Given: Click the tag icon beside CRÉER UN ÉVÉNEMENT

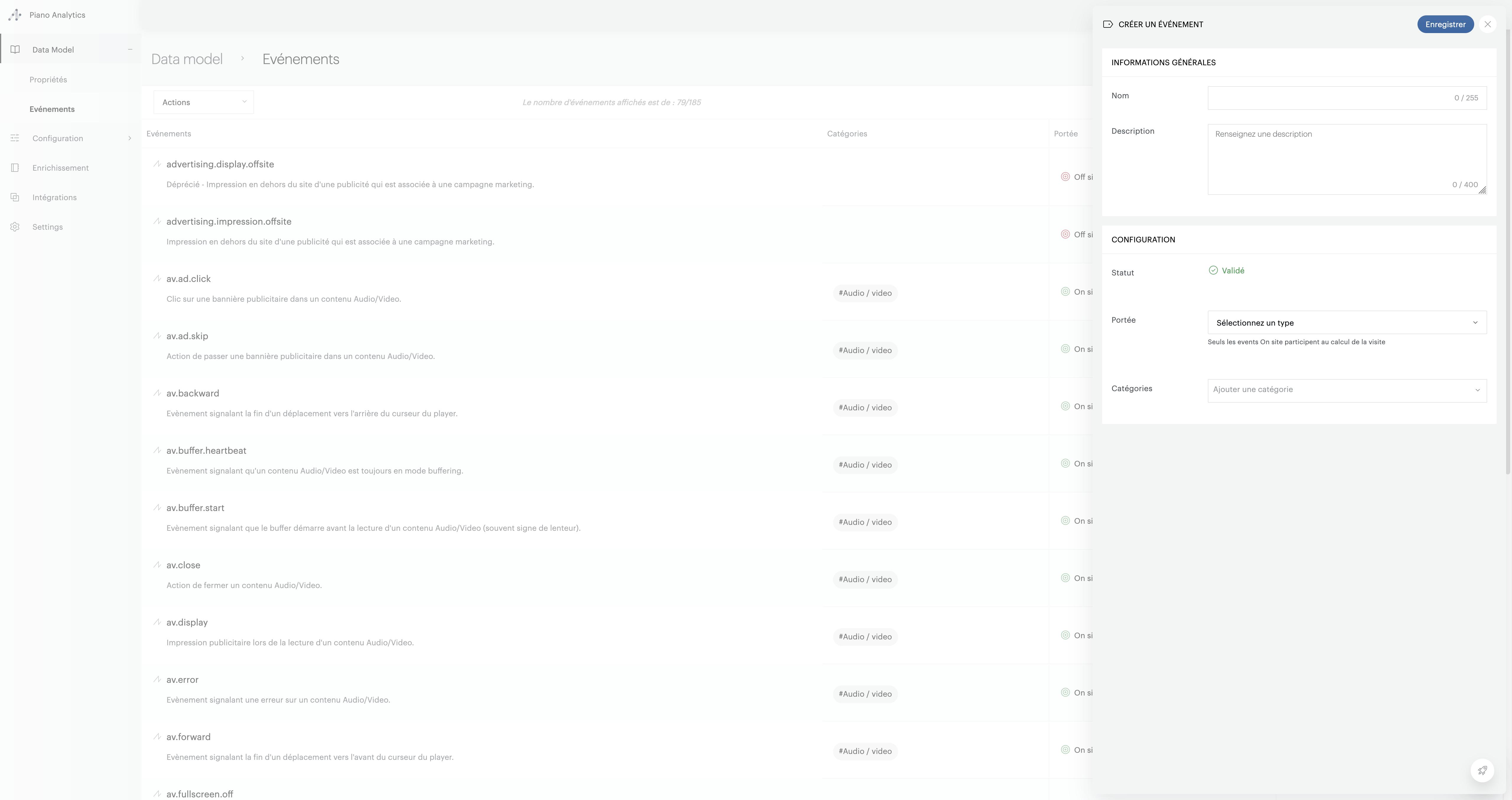Looking at the screenshot, I should click(1108, 24).
